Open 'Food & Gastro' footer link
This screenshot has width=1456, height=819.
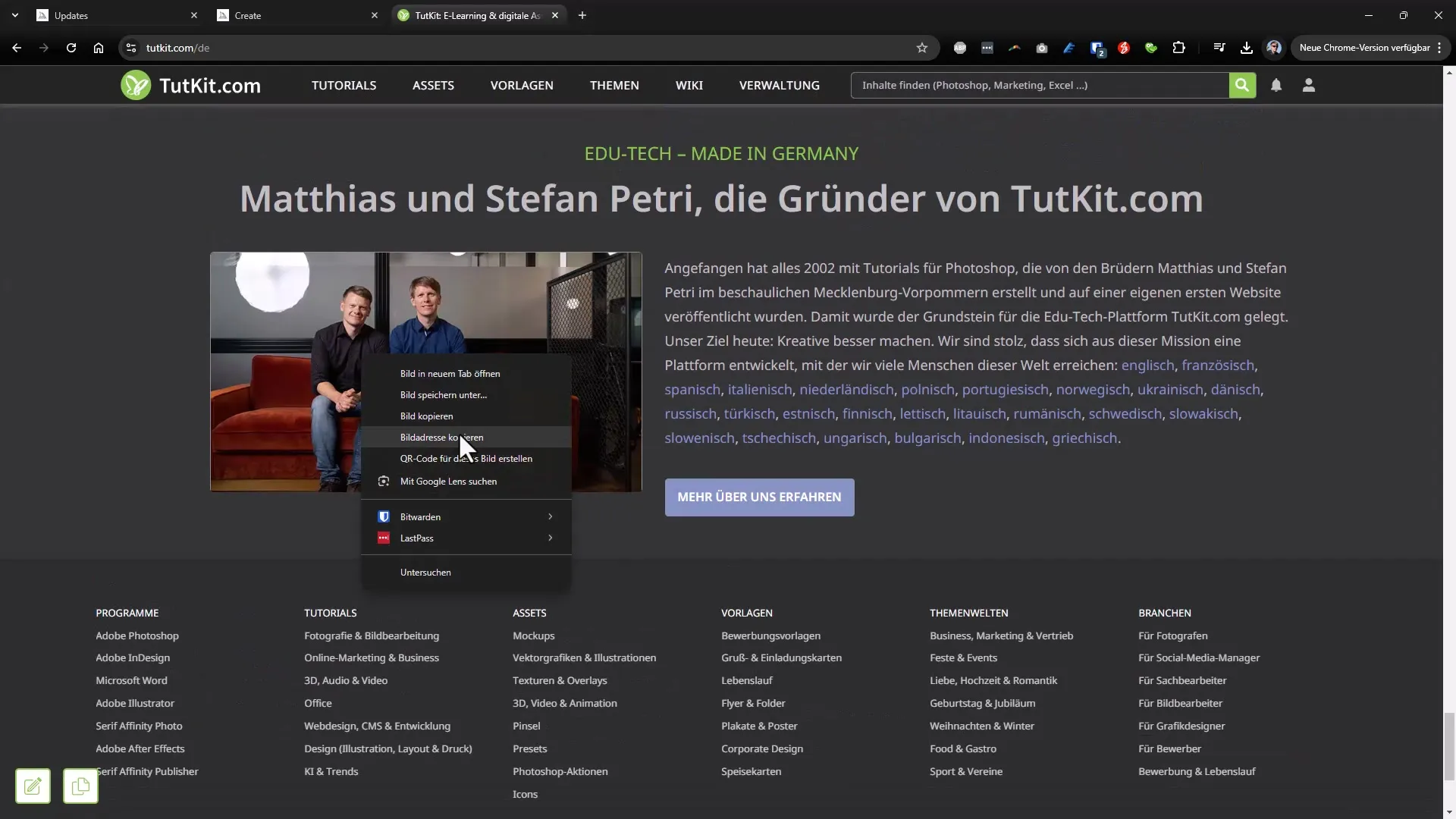coord(963,748)
